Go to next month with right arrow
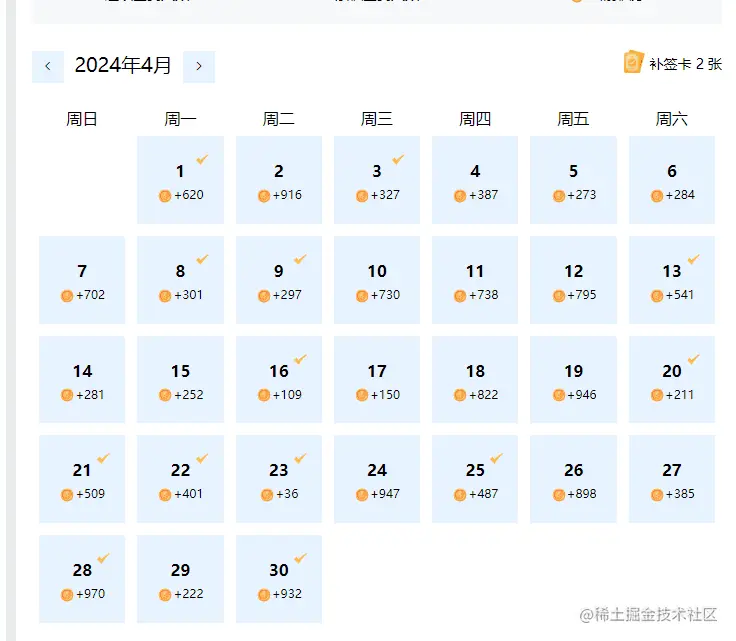The width and height of the screenshot is (736, 641). [199, 67]
